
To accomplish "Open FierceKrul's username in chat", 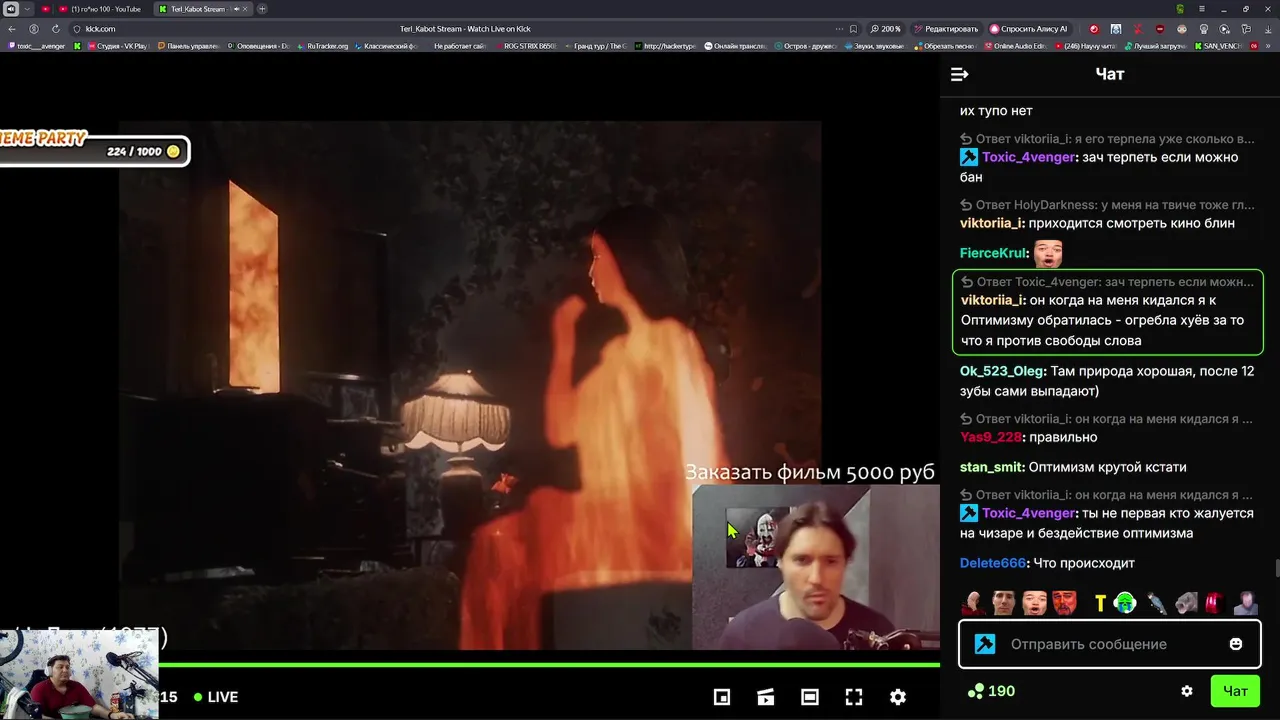I will pyautogui.click(x=993, y=253).
